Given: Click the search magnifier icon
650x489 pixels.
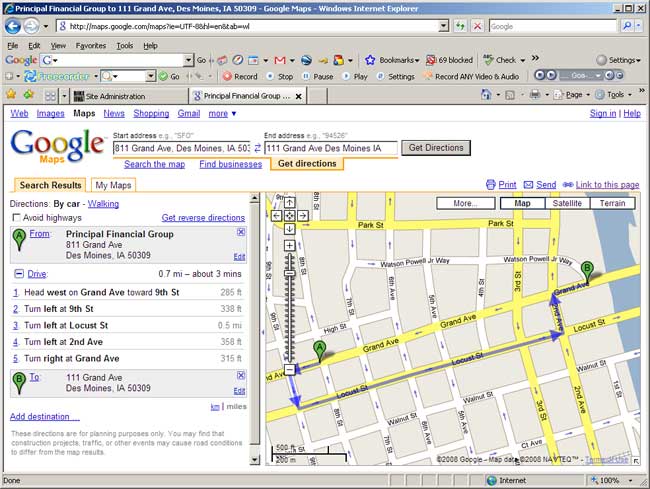Looking at the screenshot, I should coord(627,26).
